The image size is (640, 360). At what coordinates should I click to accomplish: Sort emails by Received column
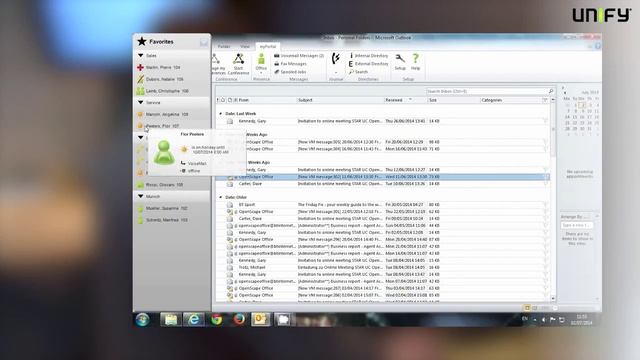click(405, 100)
